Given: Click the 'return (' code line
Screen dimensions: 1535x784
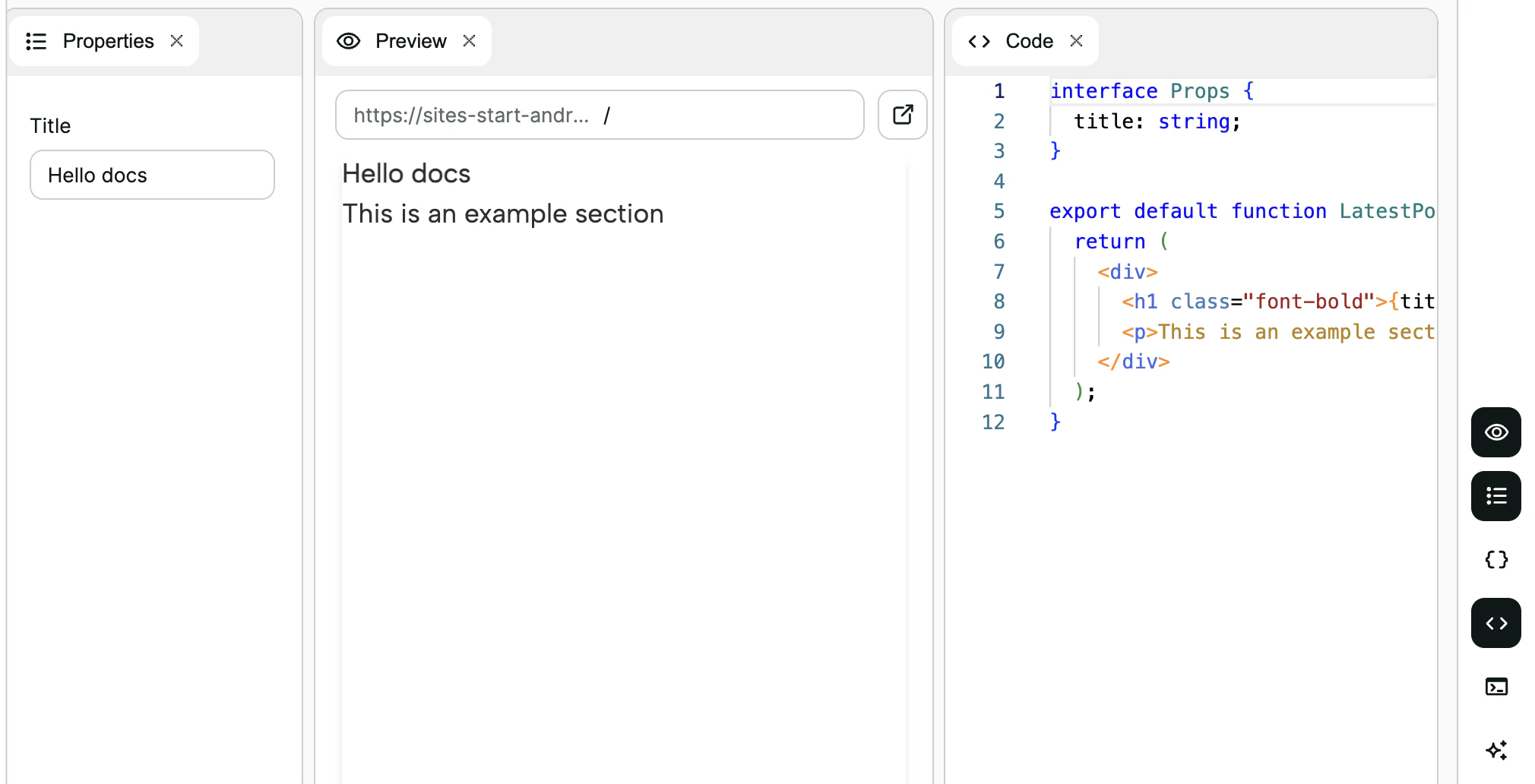Looking at the screenshot, I should point(1121,242).
